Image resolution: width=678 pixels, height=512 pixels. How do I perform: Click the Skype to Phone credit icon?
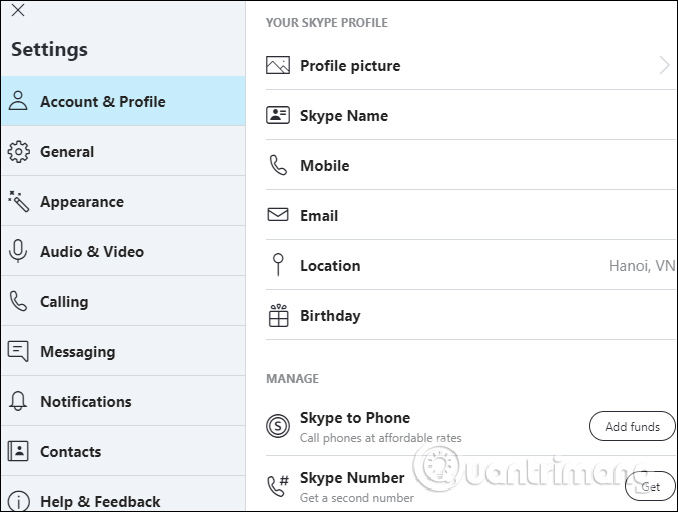pyautogui.click(x=278, y=426)
